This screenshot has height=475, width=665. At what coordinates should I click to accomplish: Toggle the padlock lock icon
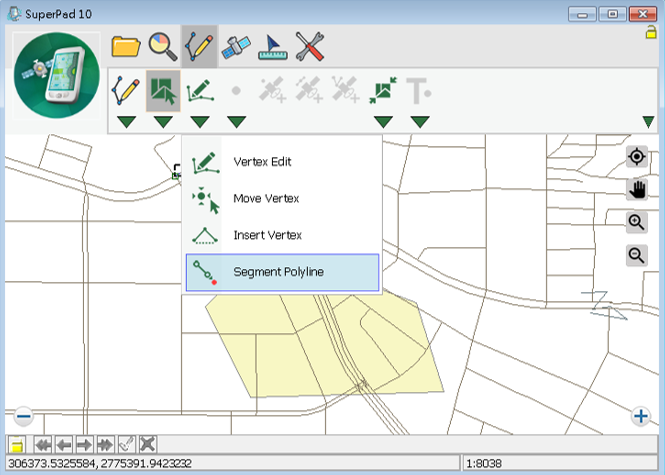(651, 33)
